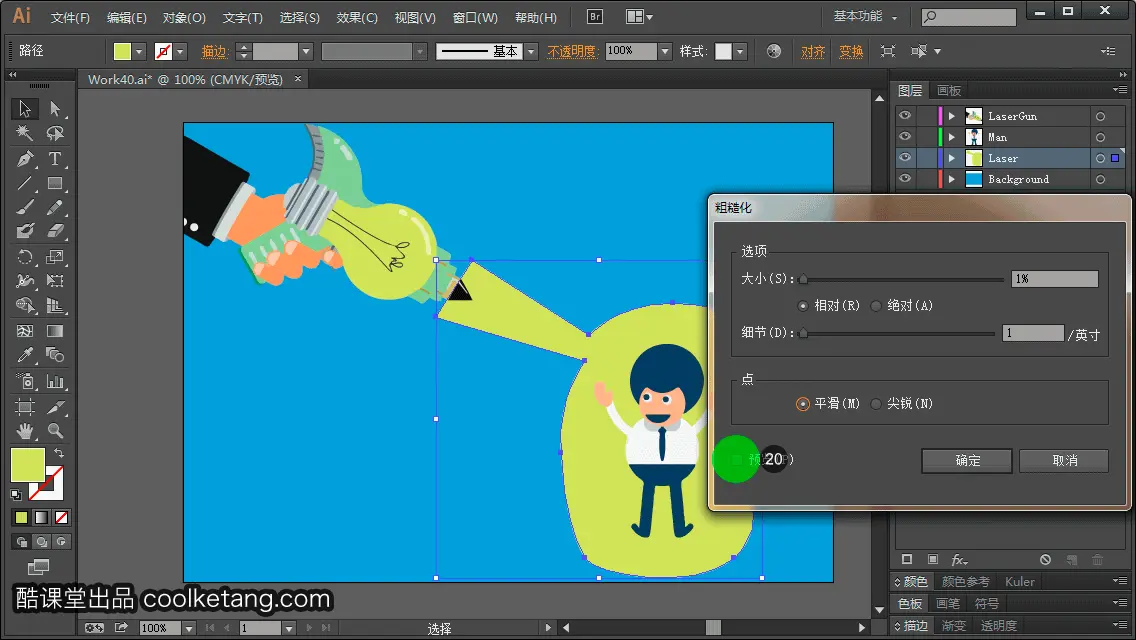Image resolution: width=1136 pixels, height=640 pixels.
Task: Click the 大小(S) slider handle
Action: (x=803, y=279)
